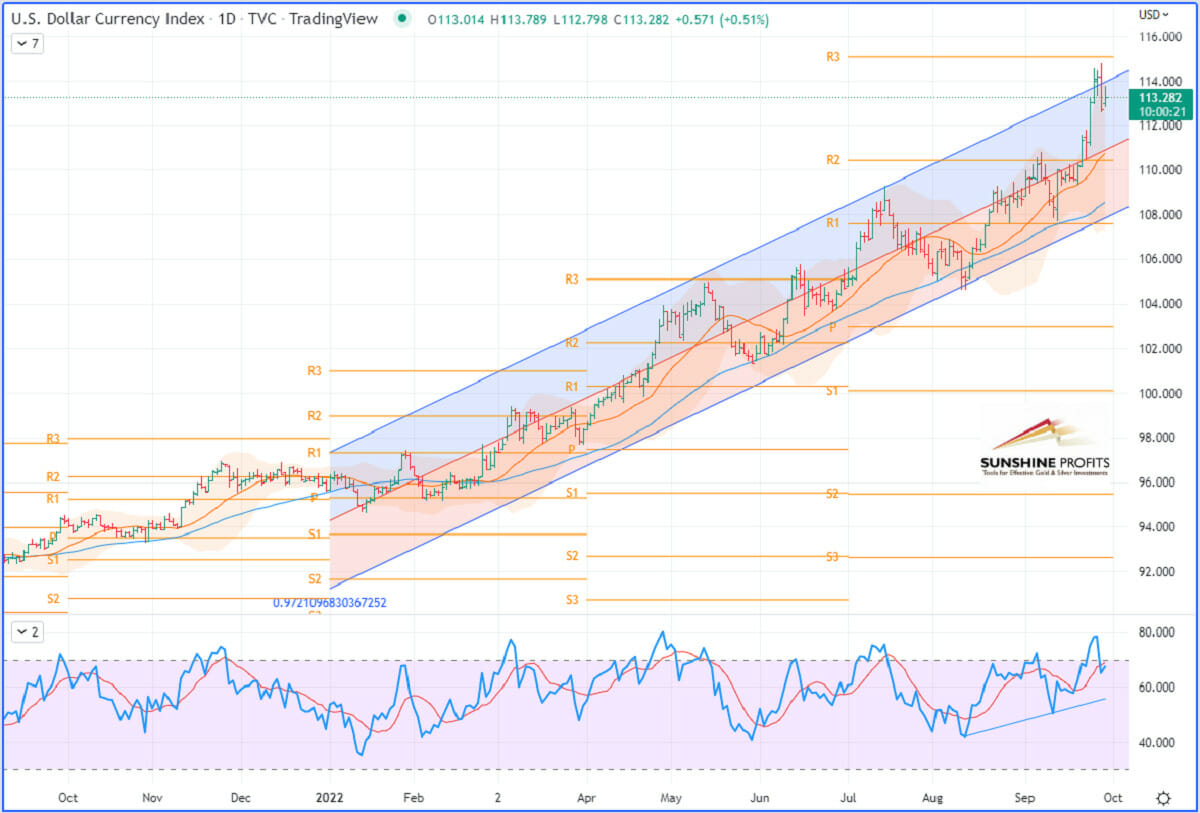Click the 2022 label on time axis
This screenshot has width=1200, height=813.
click(x=329, y=798)
